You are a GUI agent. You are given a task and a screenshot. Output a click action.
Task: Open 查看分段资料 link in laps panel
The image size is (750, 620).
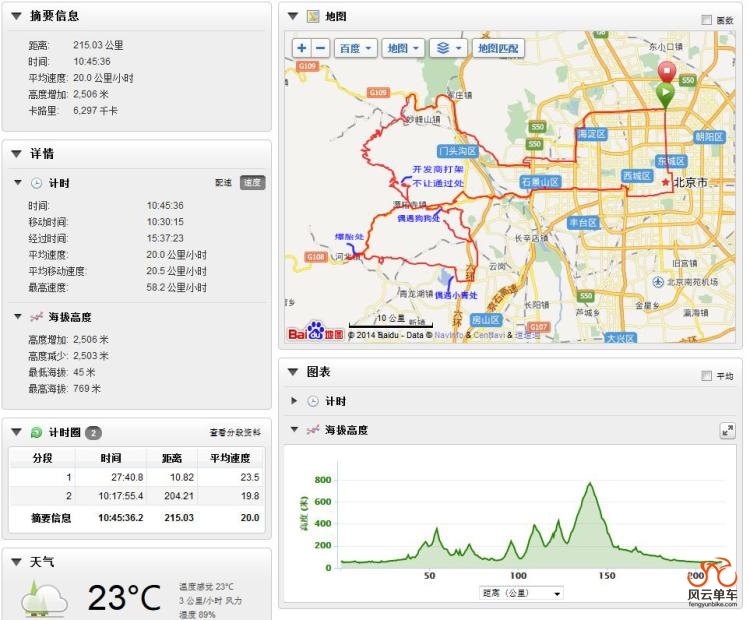pos(235,433)
